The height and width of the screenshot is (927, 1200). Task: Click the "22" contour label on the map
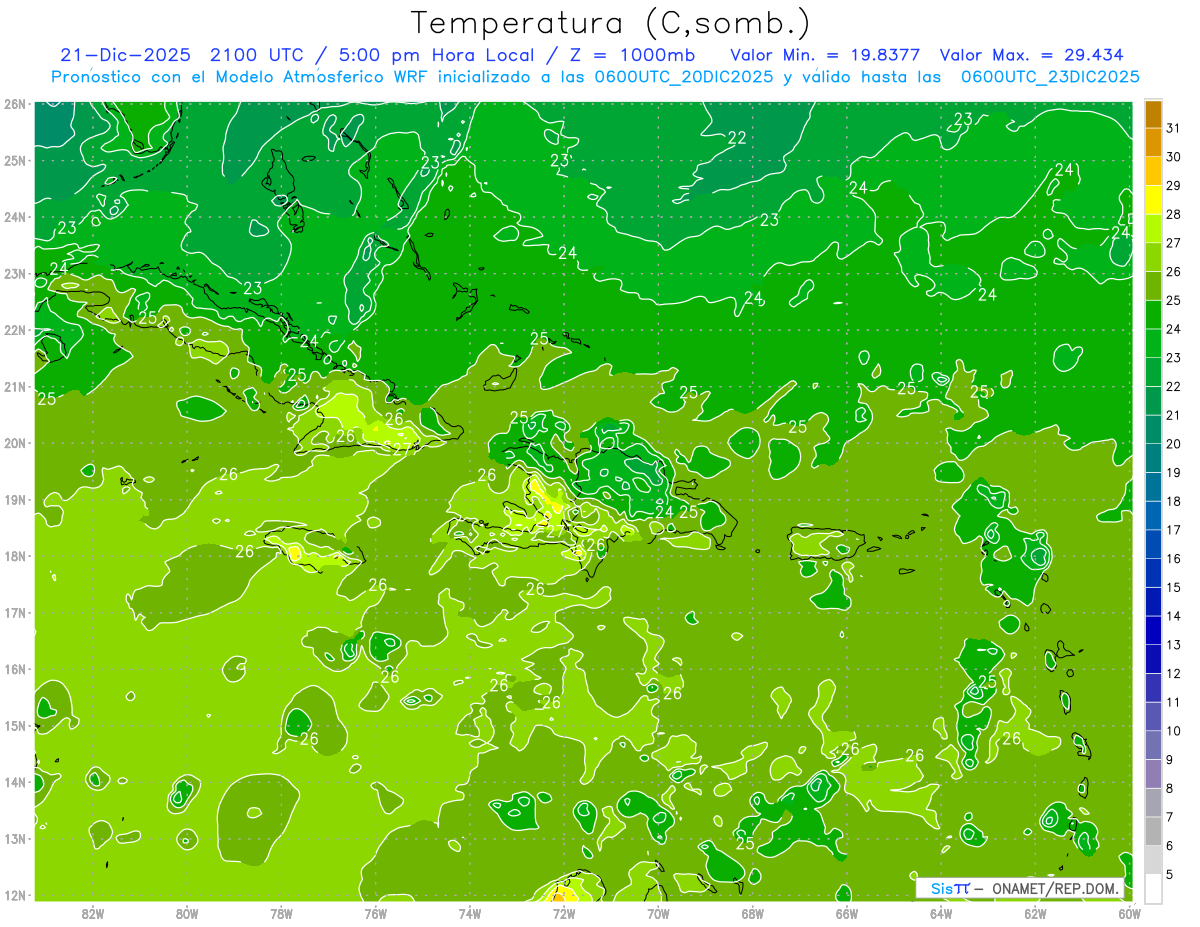coord(737,138)
